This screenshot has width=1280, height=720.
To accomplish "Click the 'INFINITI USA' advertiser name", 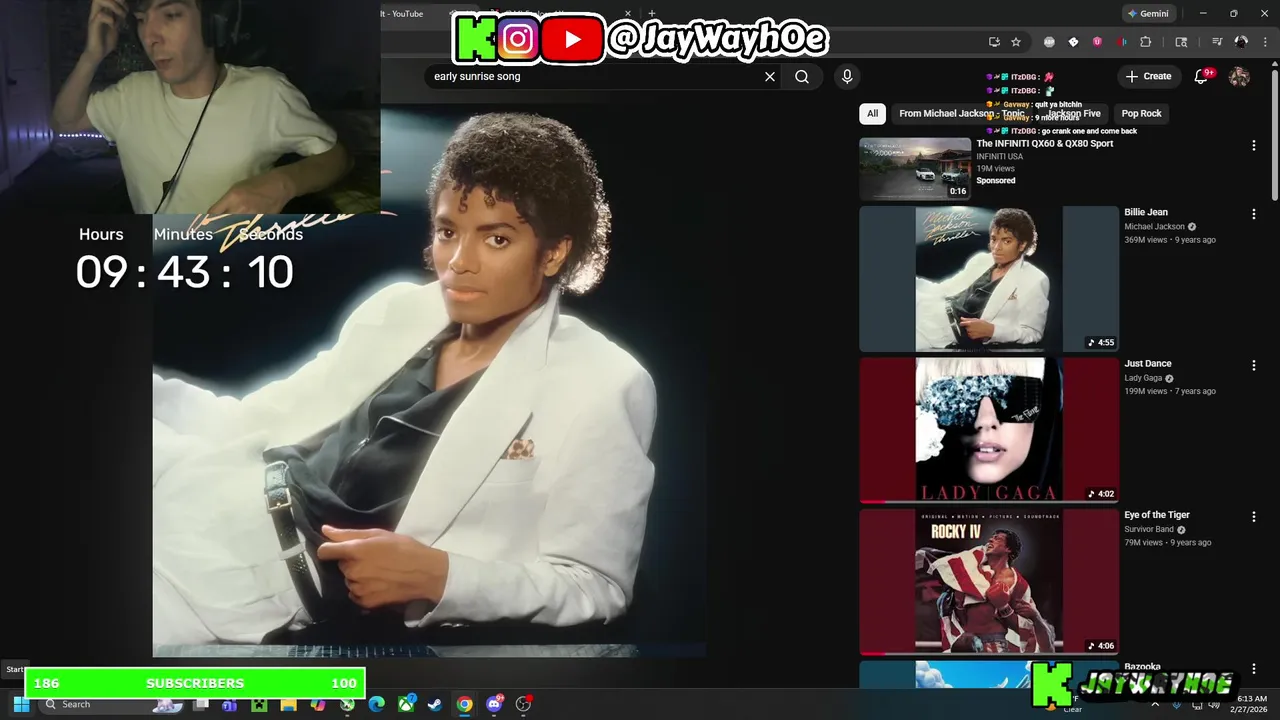I will [x=1000, y=157].
